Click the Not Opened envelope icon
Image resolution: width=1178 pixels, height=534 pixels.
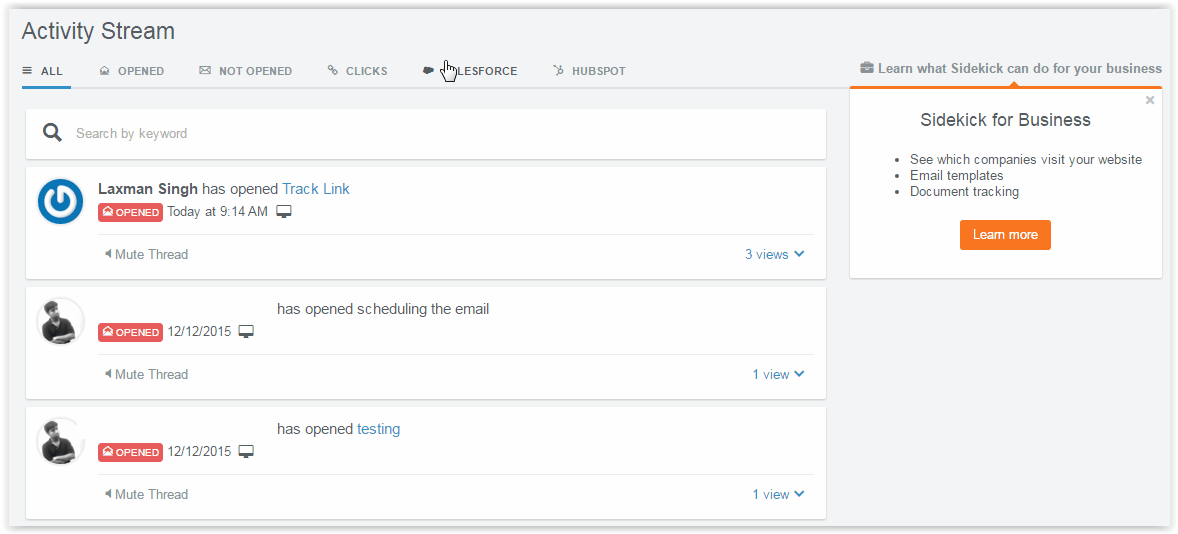click(205, 71)
